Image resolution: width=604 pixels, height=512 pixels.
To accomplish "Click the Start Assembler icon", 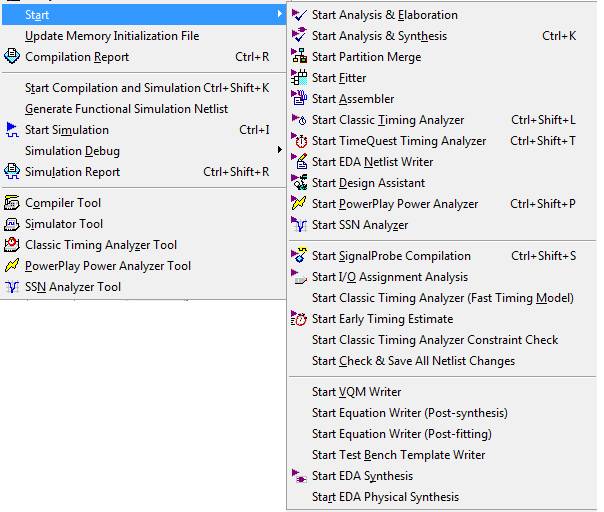I will 299,99.
